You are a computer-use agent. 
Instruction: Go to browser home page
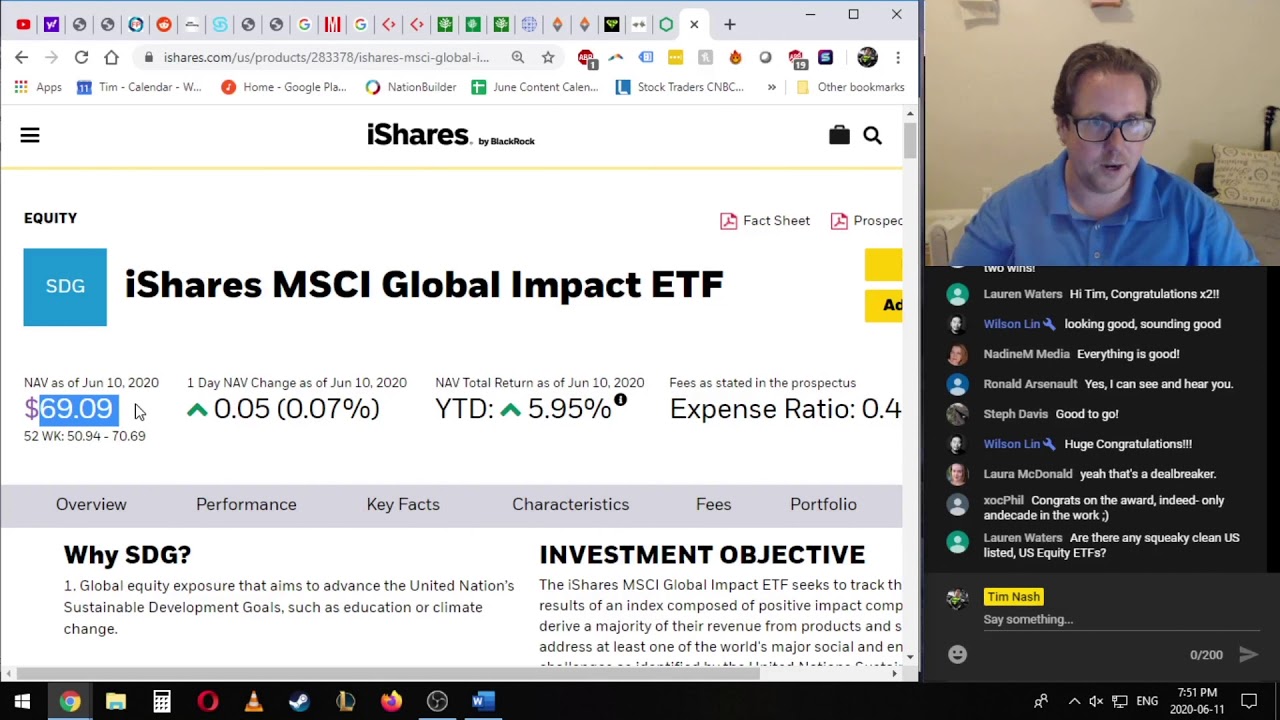[x=111, y=57]
